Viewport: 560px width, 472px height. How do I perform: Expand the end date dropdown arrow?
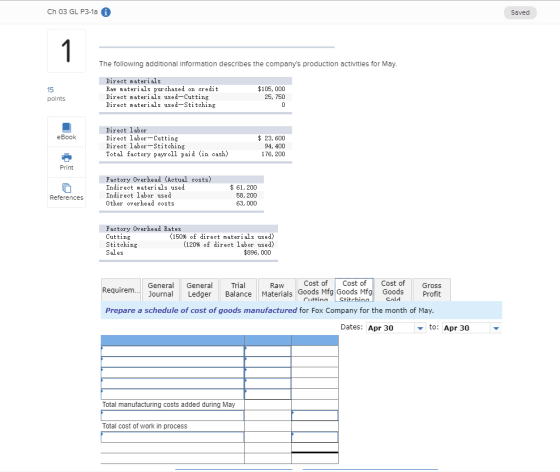[496, 328]
